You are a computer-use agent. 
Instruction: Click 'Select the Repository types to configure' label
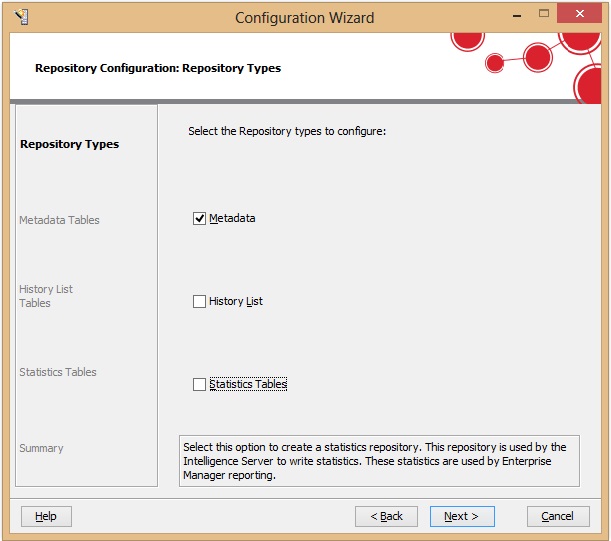[287, 131]
